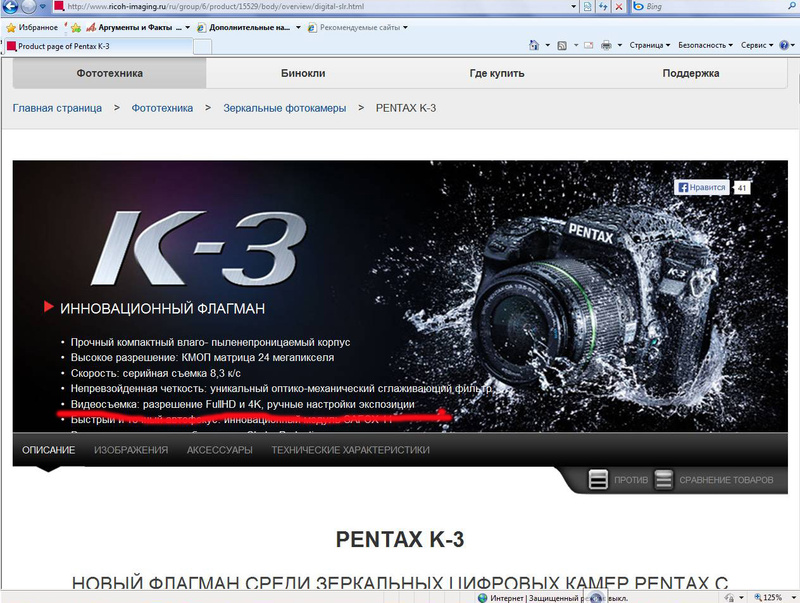This screenshot has height=603, width=800.
Task: Click the ИННОВАЦИОННЫЙ ФЛАГМАН heading
Action: [162, 308]
